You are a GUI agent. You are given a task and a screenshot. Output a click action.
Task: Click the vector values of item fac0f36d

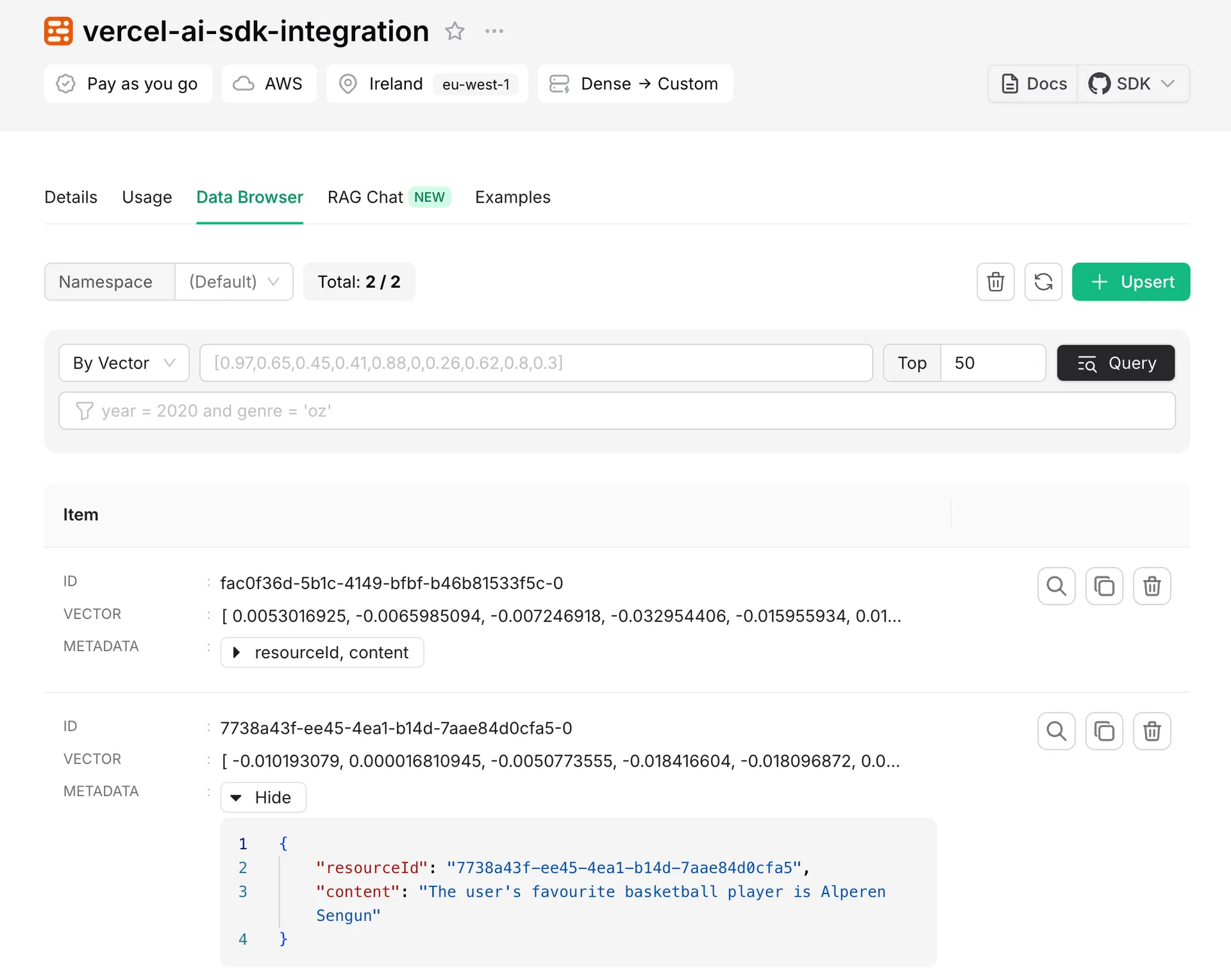point(561,616)
